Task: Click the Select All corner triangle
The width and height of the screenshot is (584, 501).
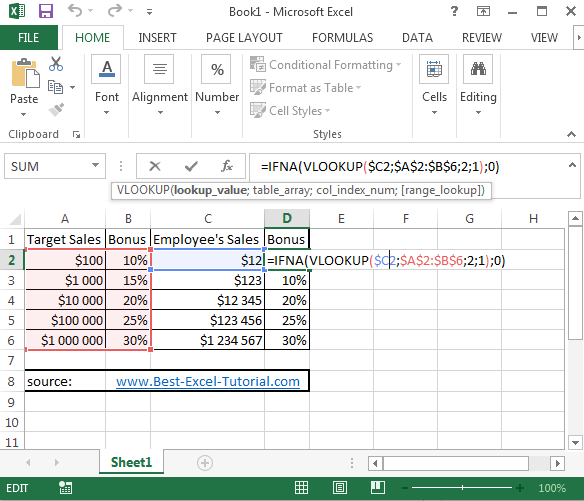Action: 15,219
